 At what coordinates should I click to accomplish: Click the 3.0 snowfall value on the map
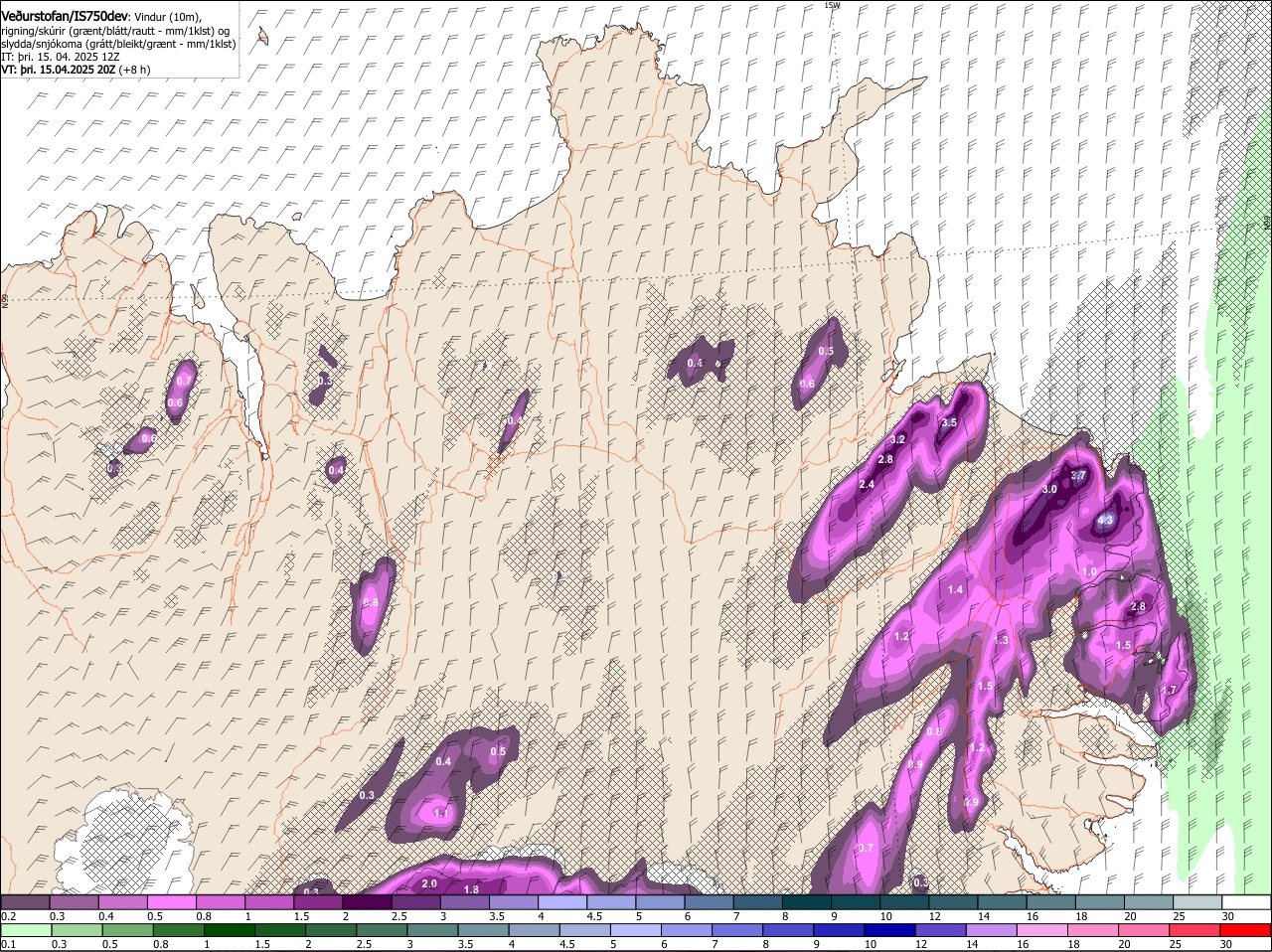(1049, 490)
